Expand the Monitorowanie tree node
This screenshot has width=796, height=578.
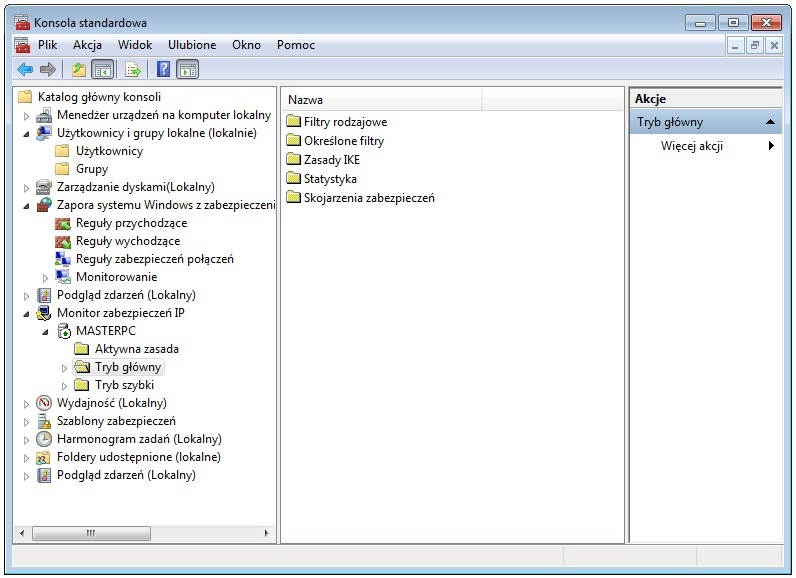point(46,277)
